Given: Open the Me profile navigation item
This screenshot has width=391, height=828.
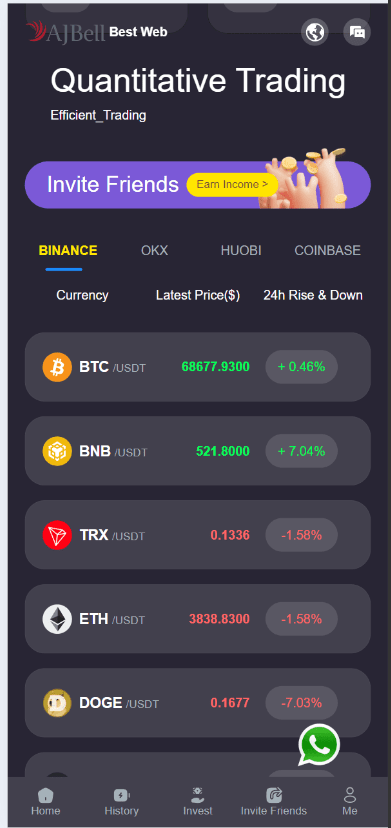Looking at the screenshot, I should pos(350,802).
